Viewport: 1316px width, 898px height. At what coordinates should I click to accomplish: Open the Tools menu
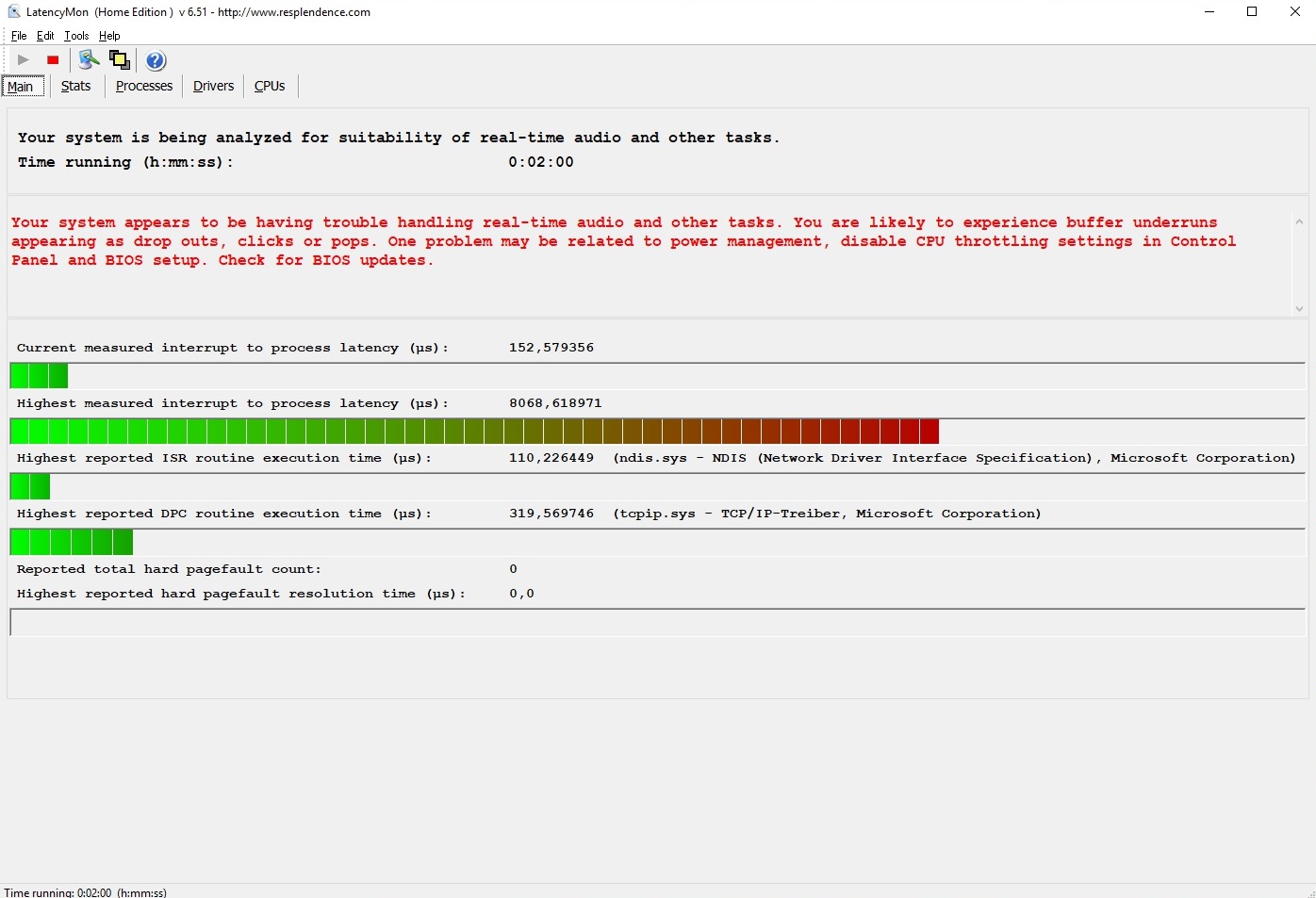(x=76, y=36)
